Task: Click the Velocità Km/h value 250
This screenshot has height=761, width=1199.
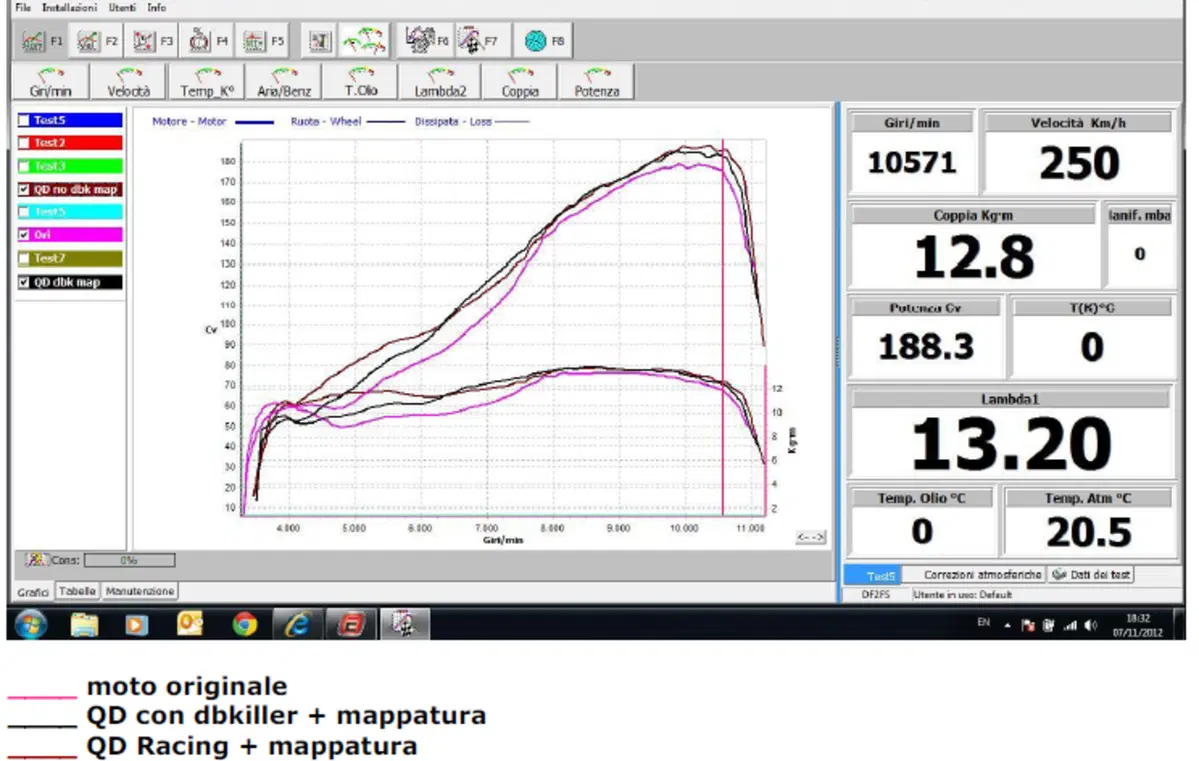Action: (1079, 163)
